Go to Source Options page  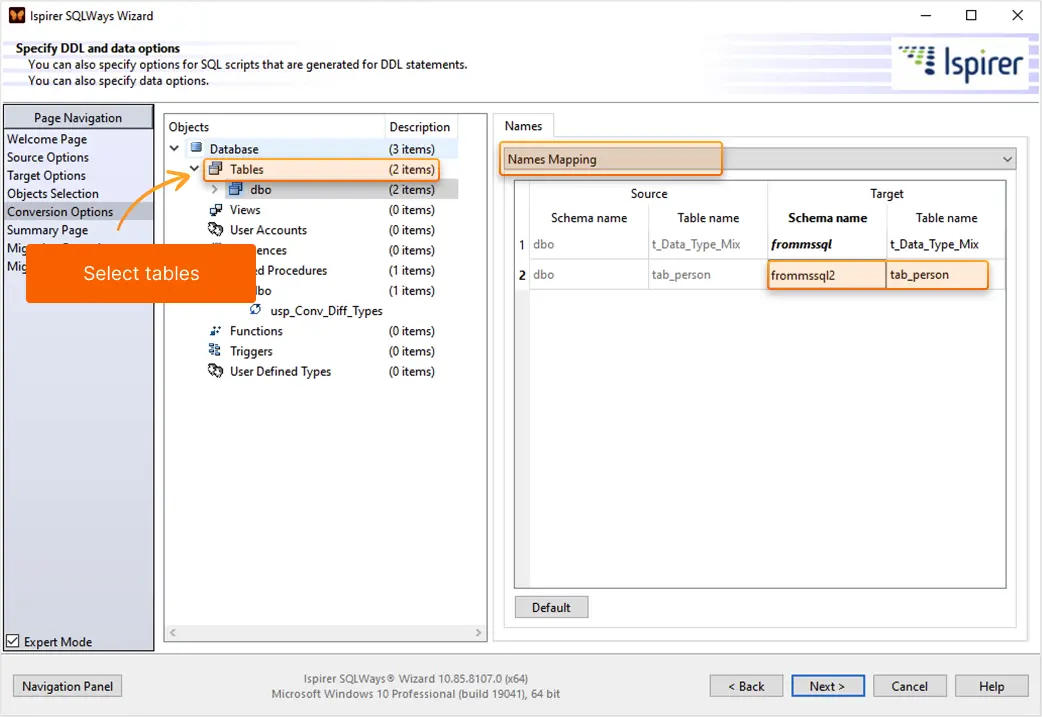point(48,157)
